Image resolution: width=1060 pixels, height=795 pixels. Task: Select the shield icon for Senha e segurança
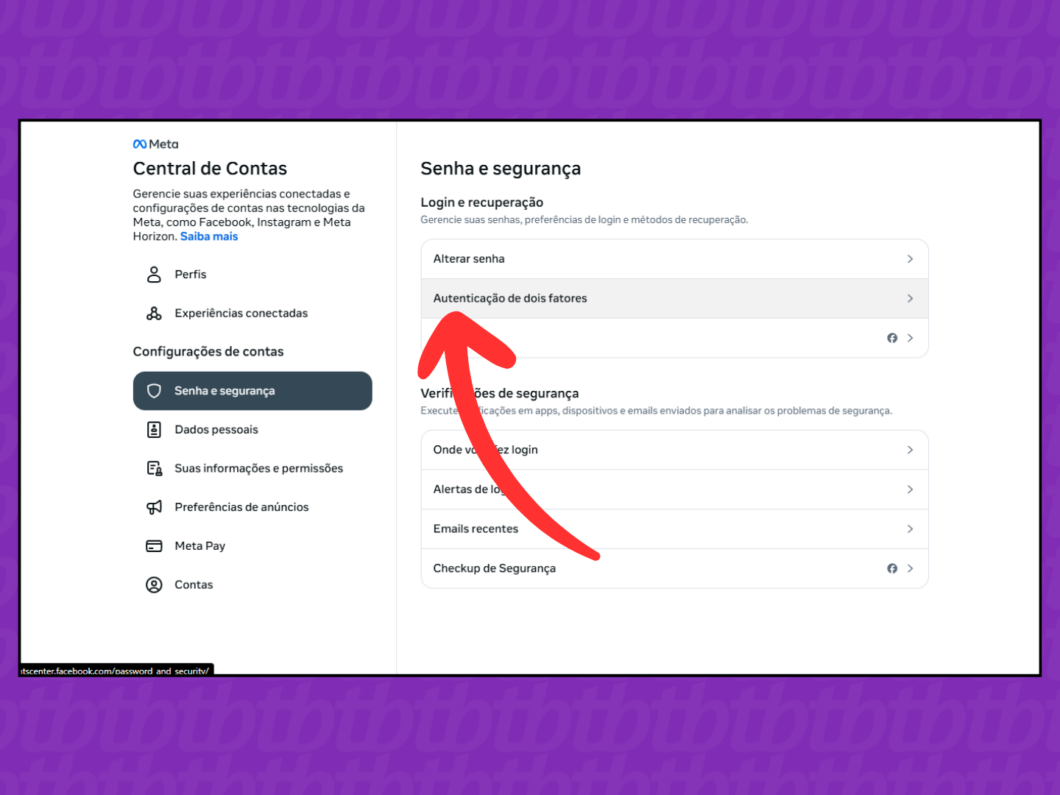click(x=155, y=390)
